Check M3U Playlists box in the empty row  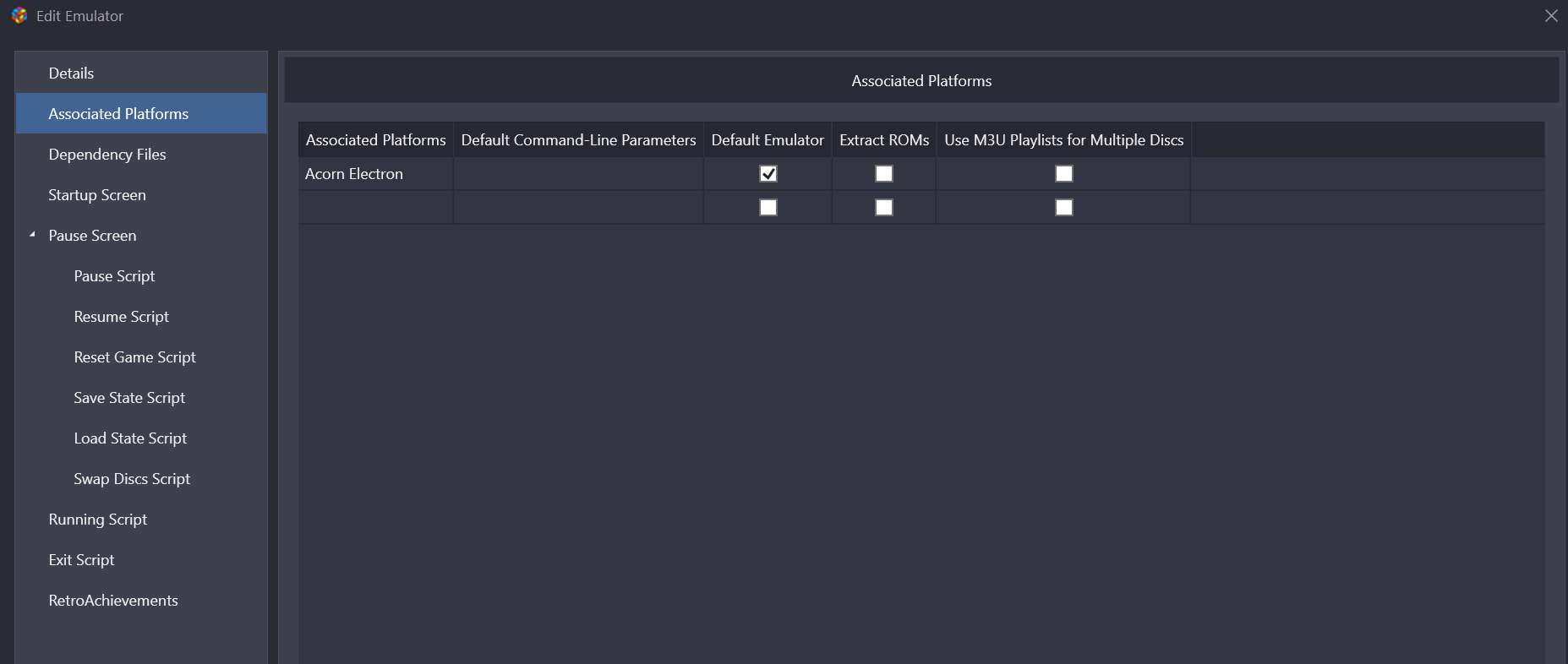(x=1063, y=208)
